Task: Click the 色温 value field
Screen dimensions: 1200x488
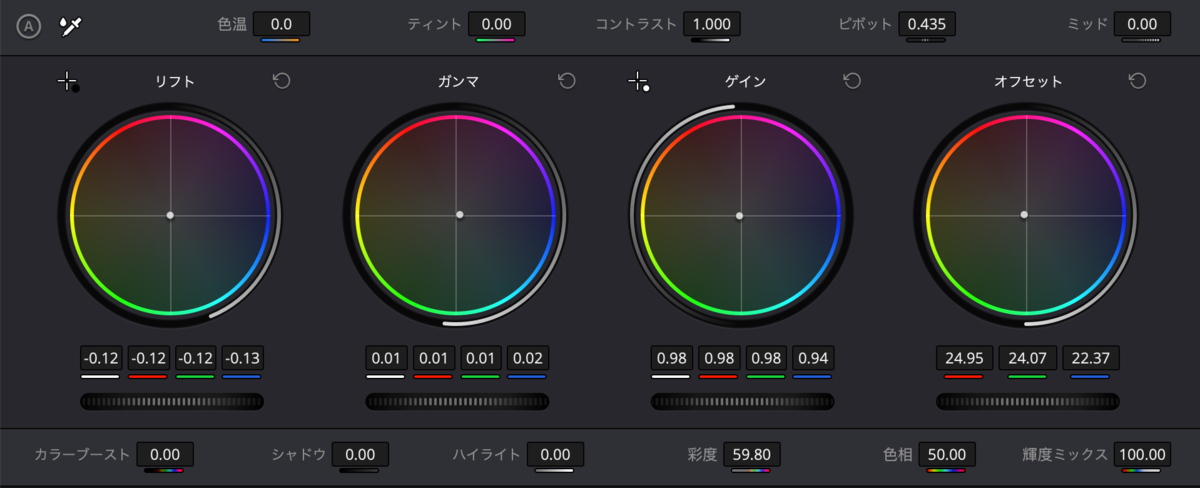Action: click(x=281, y=23)
